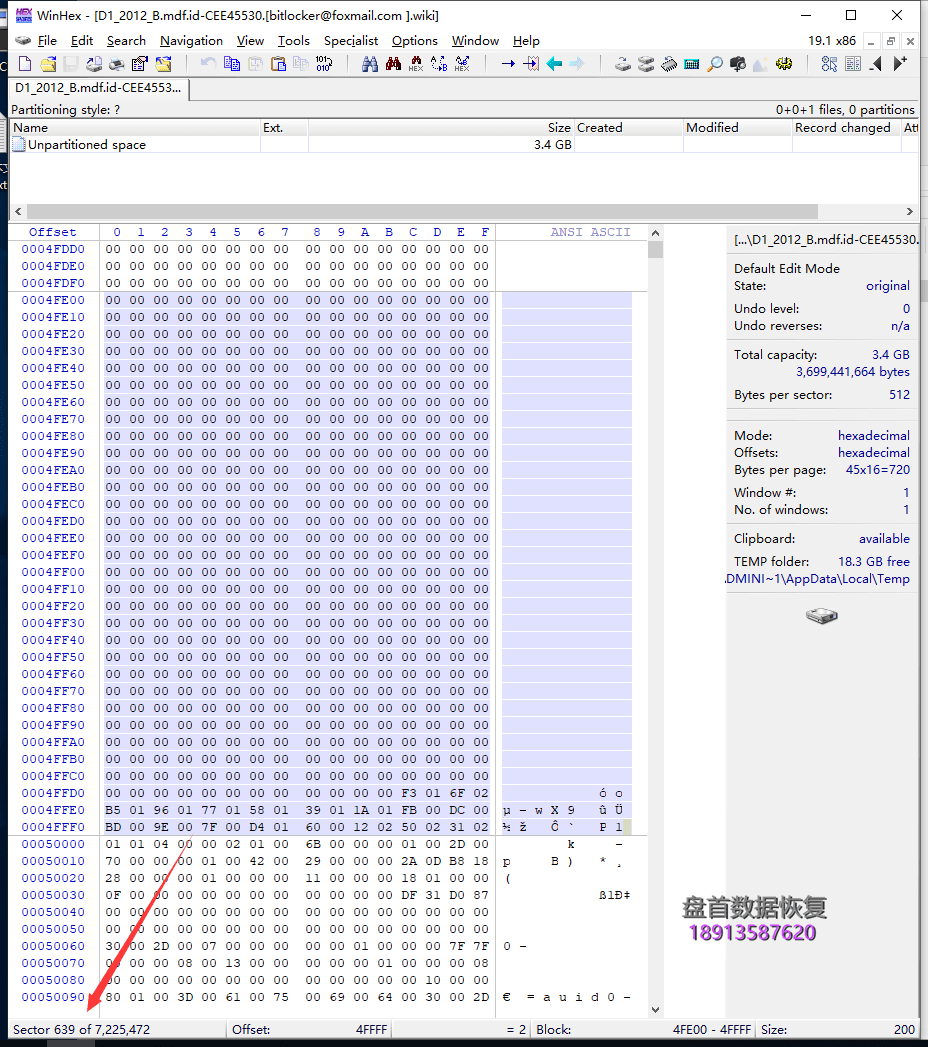Open the Help menu
This screenshot has height=1047, width=928.
pos(526,41)
